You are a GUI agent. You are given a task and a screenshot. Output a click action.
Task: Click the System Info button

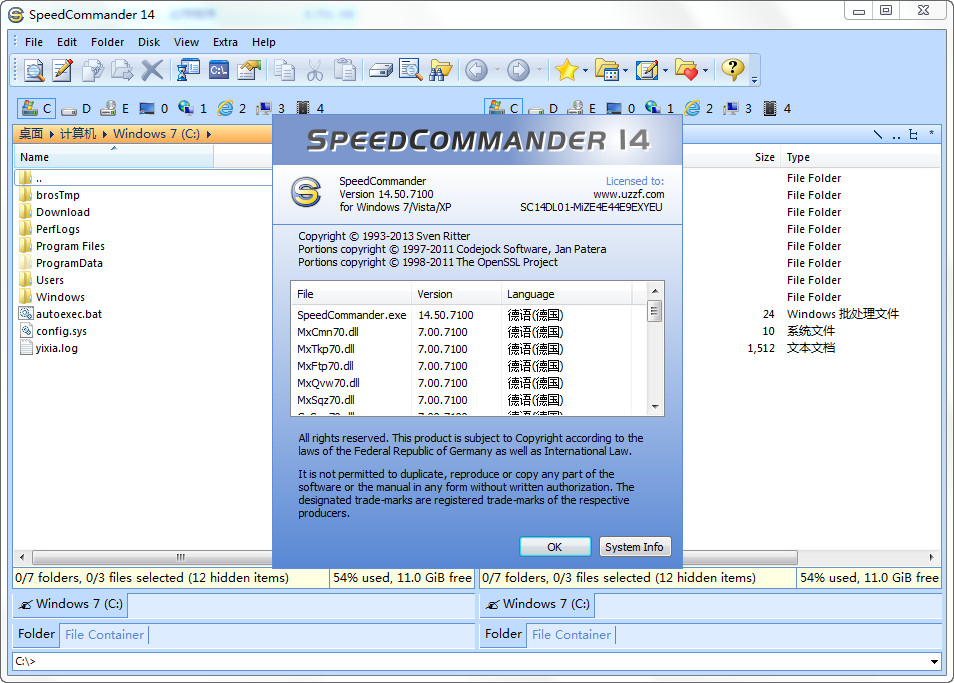[x=635, y=546]
